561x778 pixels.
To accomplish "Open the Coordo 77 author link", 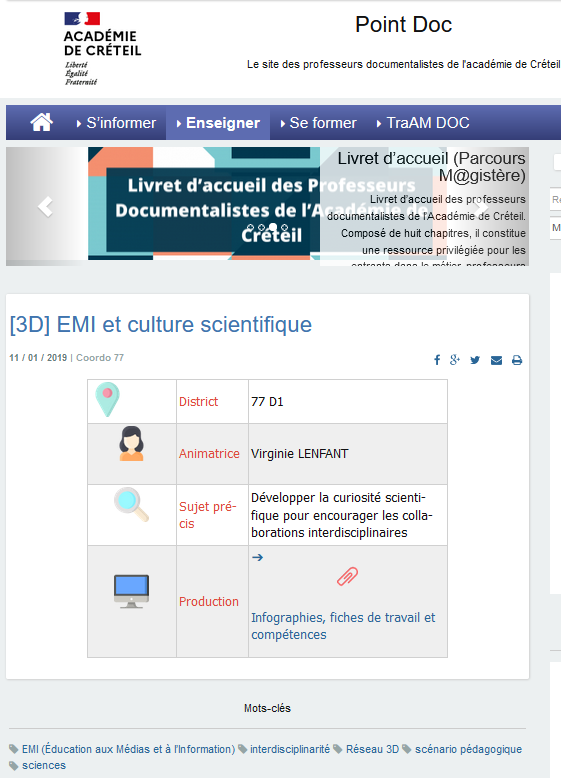I will coord(100,358).
